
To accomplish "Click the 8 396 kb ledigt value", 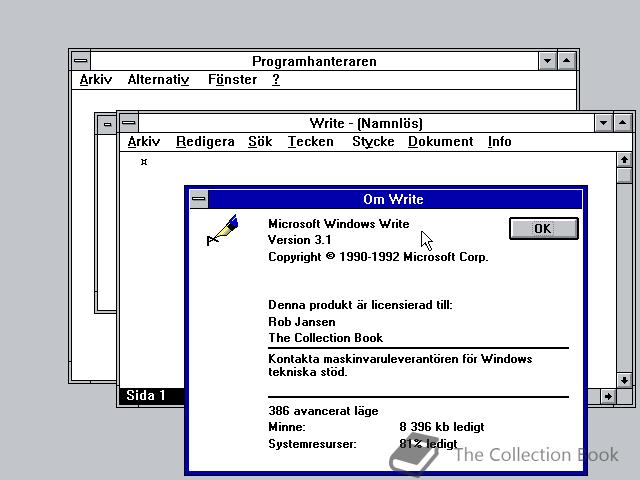I will click(x=442, y=427).
